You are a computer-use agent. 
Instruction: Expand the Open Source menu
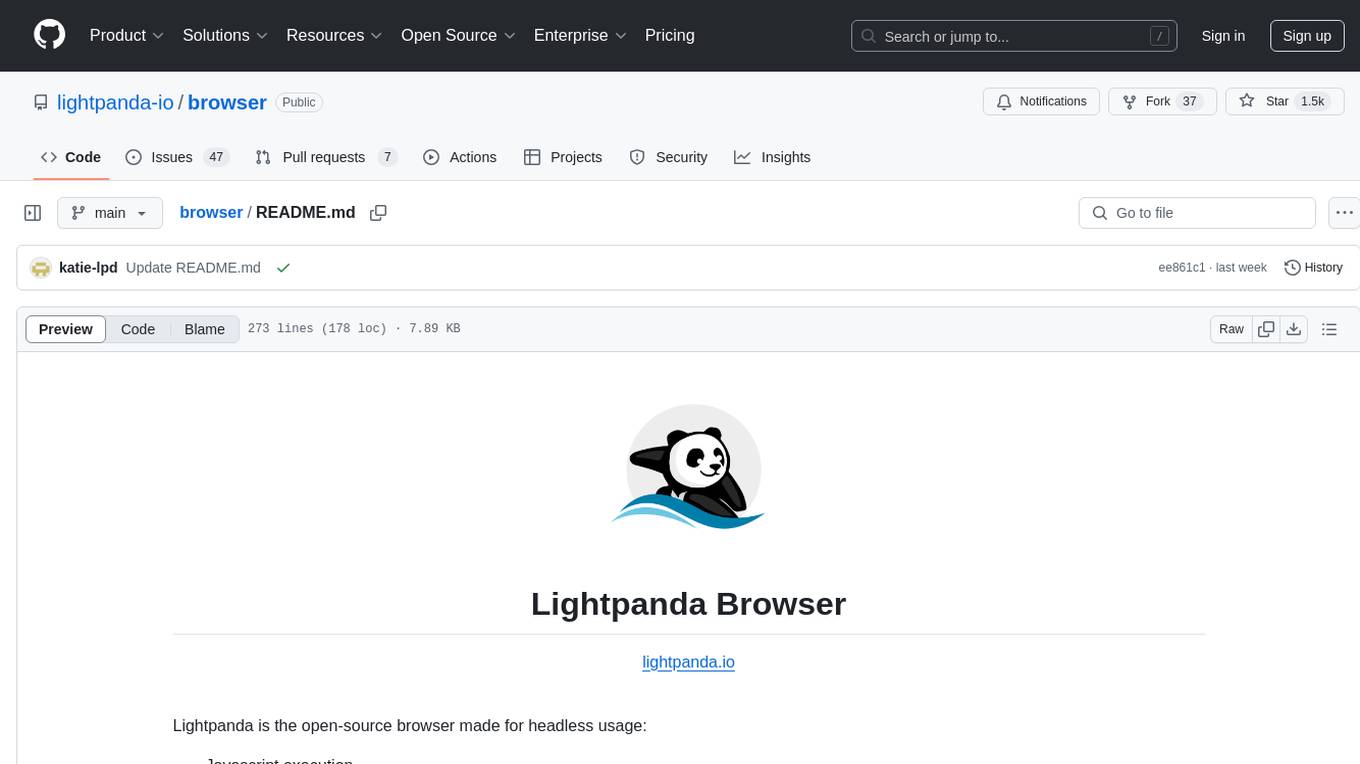point(458,35)
